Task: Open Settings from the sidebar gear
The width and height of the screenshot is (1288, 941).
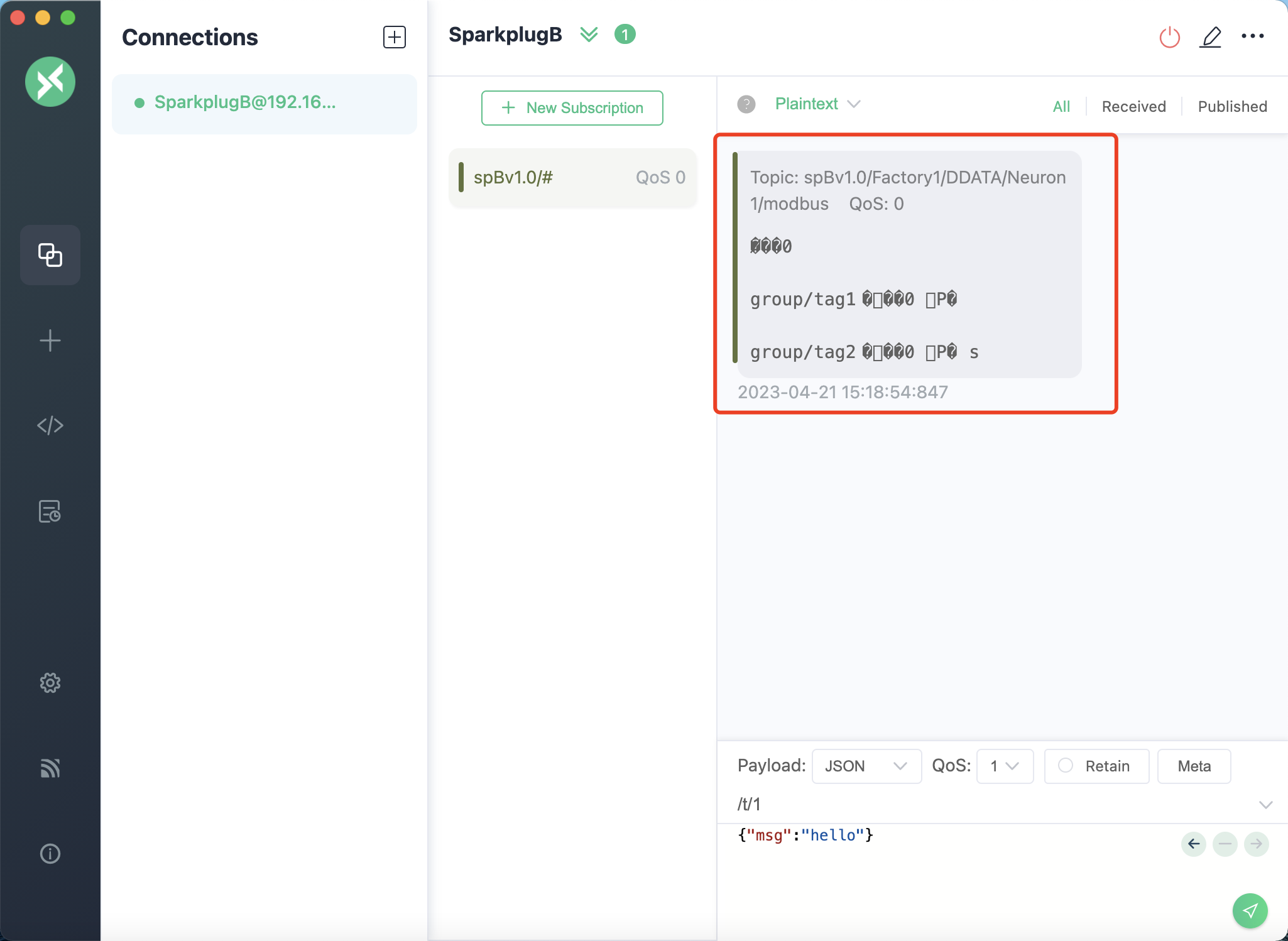Action: click(x=50, y=683)
